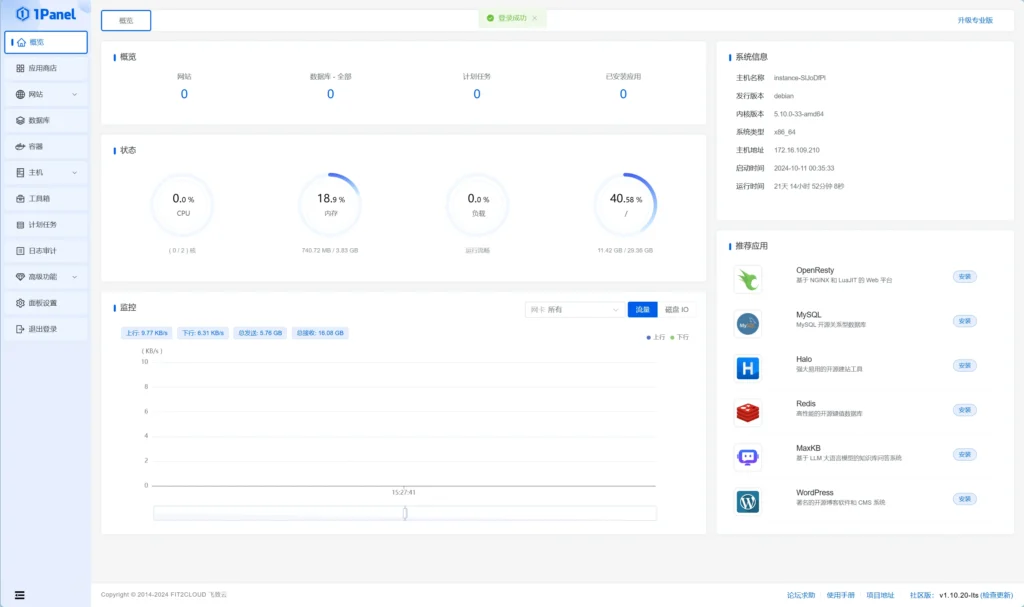Open 容器 container icon
Screen dimensions: 1024x607
click(20, 146)
